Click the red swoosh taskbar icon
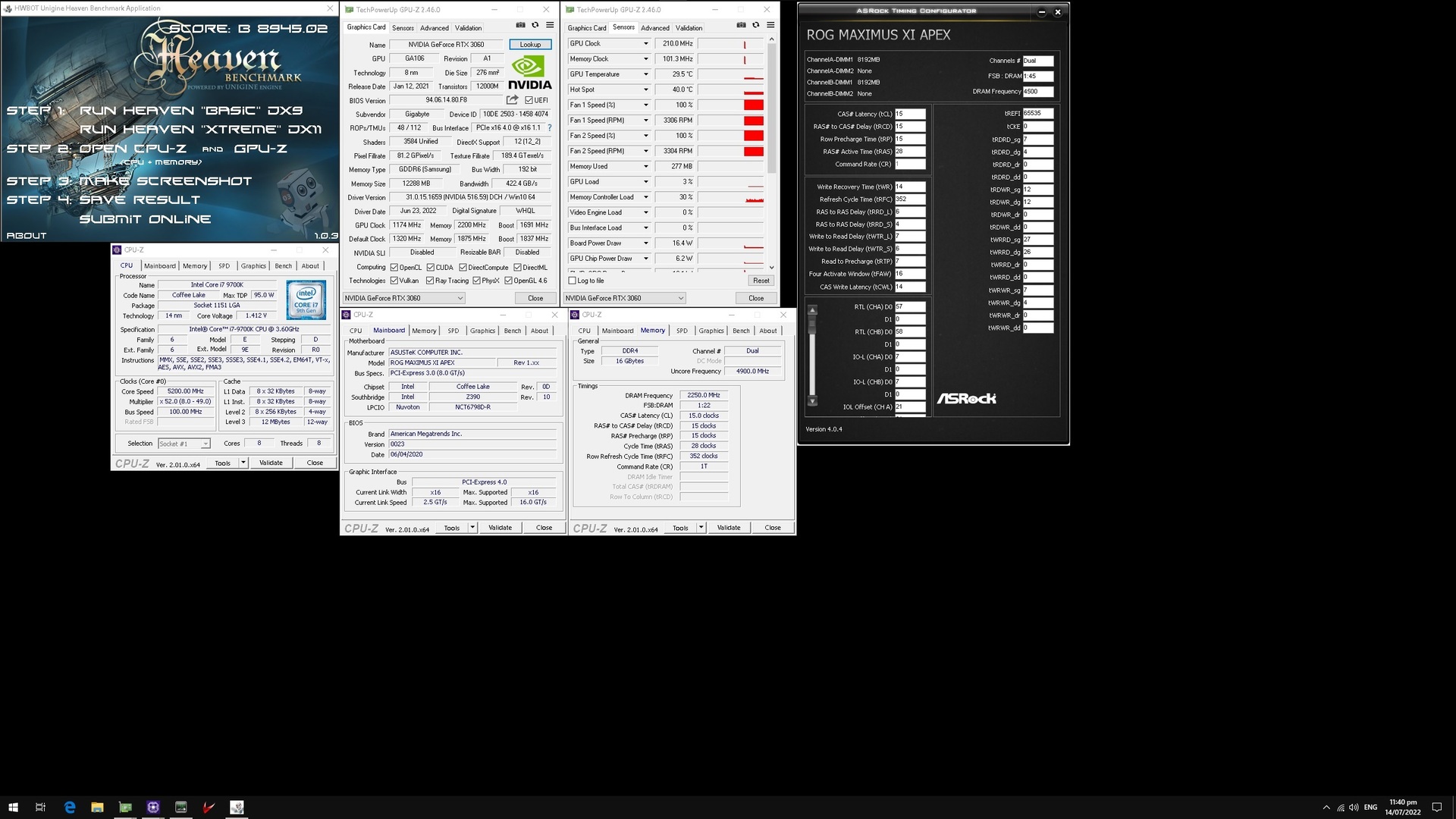This screenshot has height=819, width=1456. [x=209, y=808]
